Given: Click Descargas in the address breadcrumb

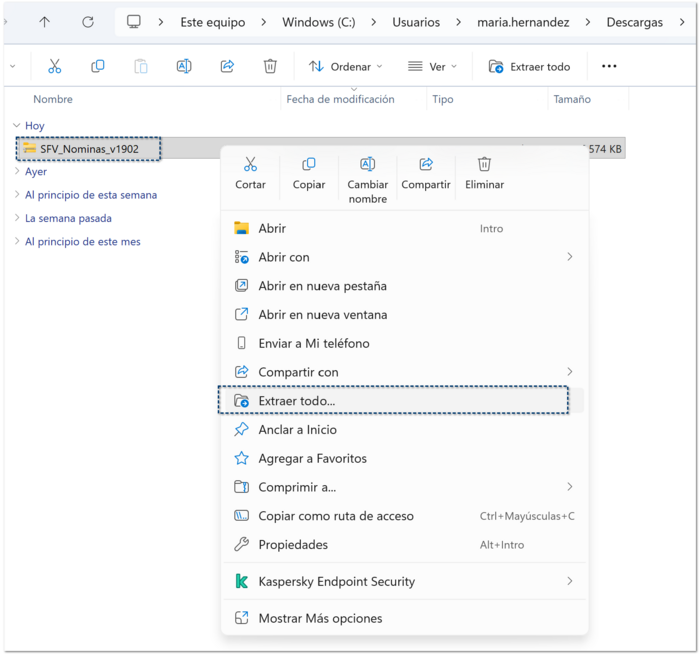Looking at the screenshot, I should (634, 22).
